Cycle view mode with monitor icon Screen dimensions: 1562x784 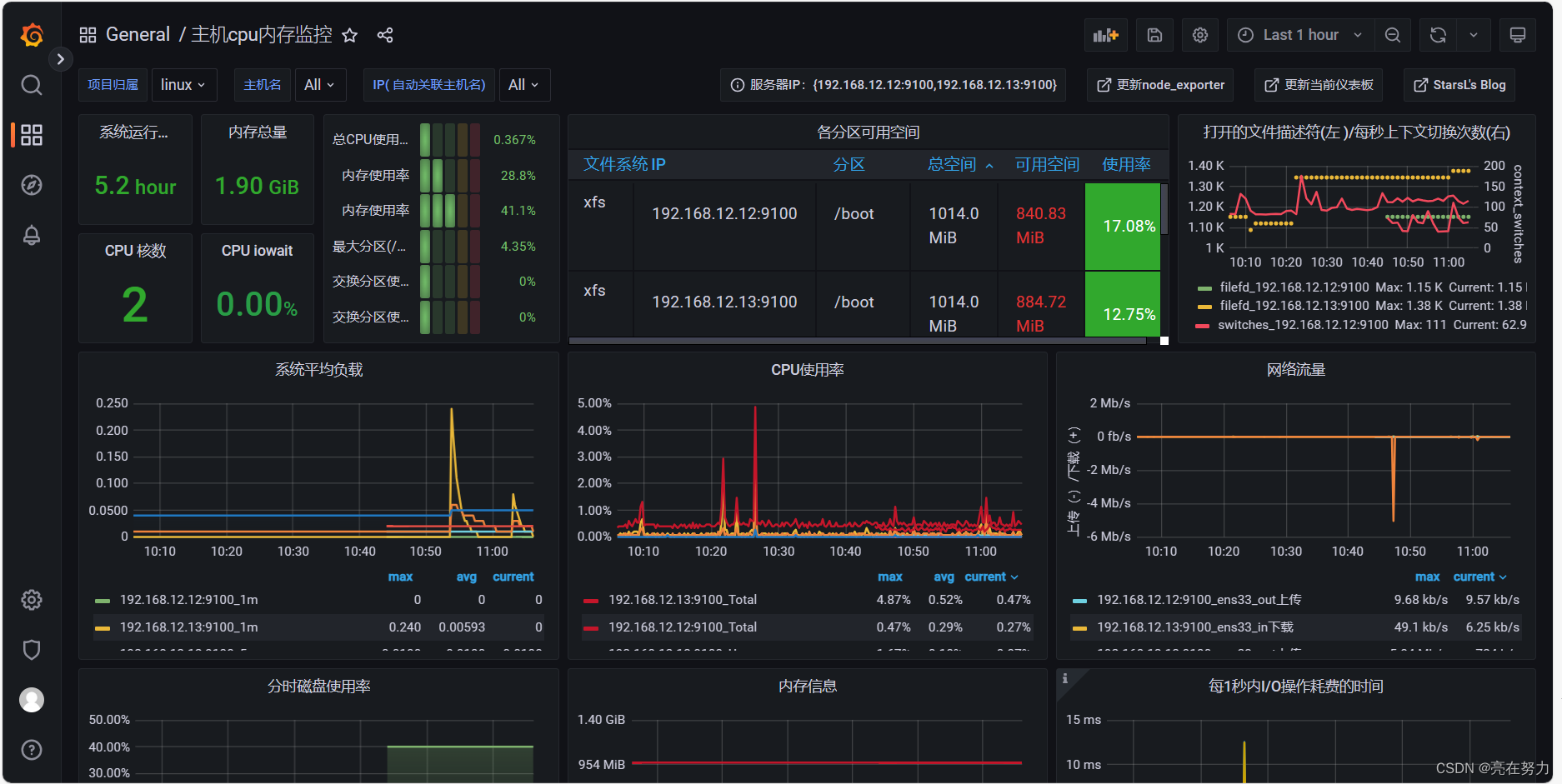point(1518,35)
